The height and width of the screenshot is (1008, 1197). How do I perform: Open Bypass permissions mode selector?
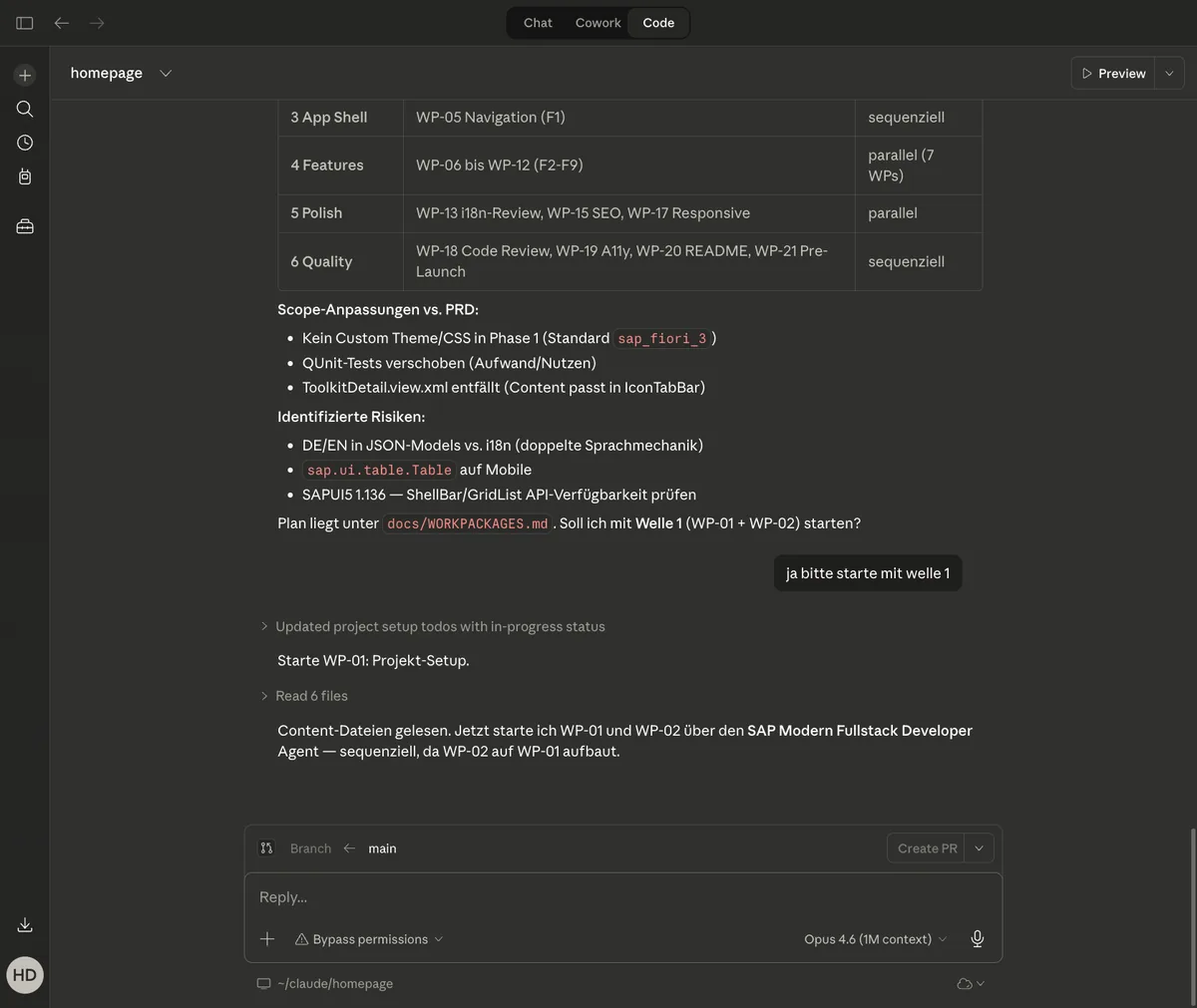[369, 939]
